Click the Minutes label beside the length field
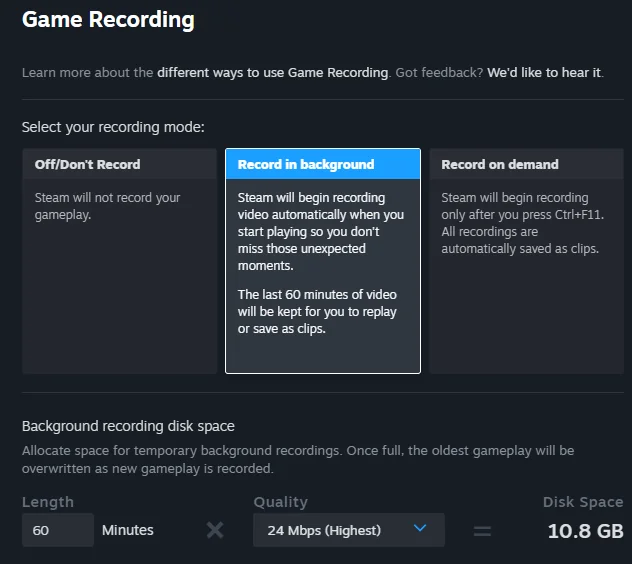The image size is (632, 564). pyautogui.click(x=128, y=530)
